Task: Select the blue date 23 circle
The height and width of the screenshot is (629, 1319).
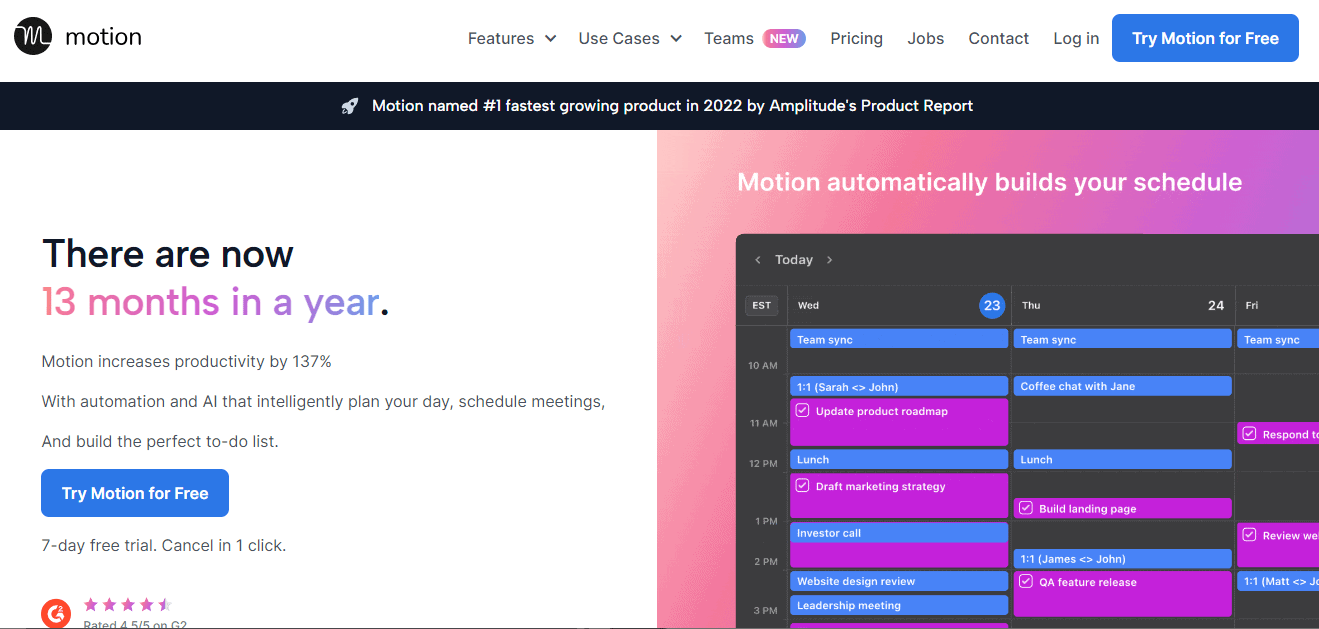Action: point(991,306)
